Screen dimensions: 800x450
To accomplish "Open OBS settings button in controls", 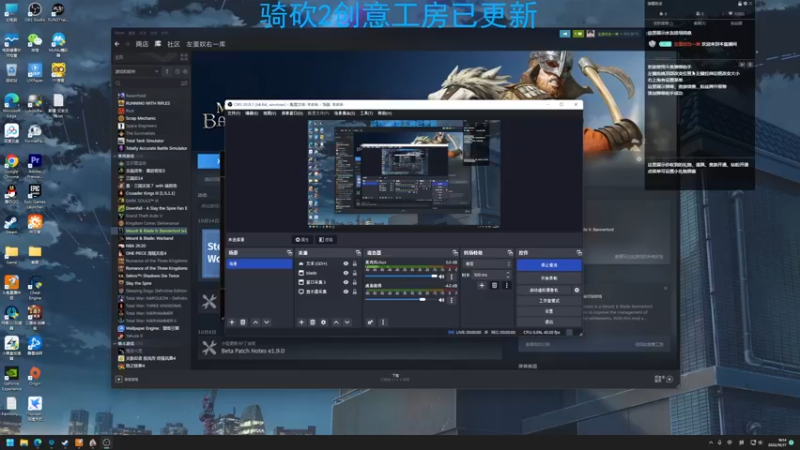I will 549,311.
